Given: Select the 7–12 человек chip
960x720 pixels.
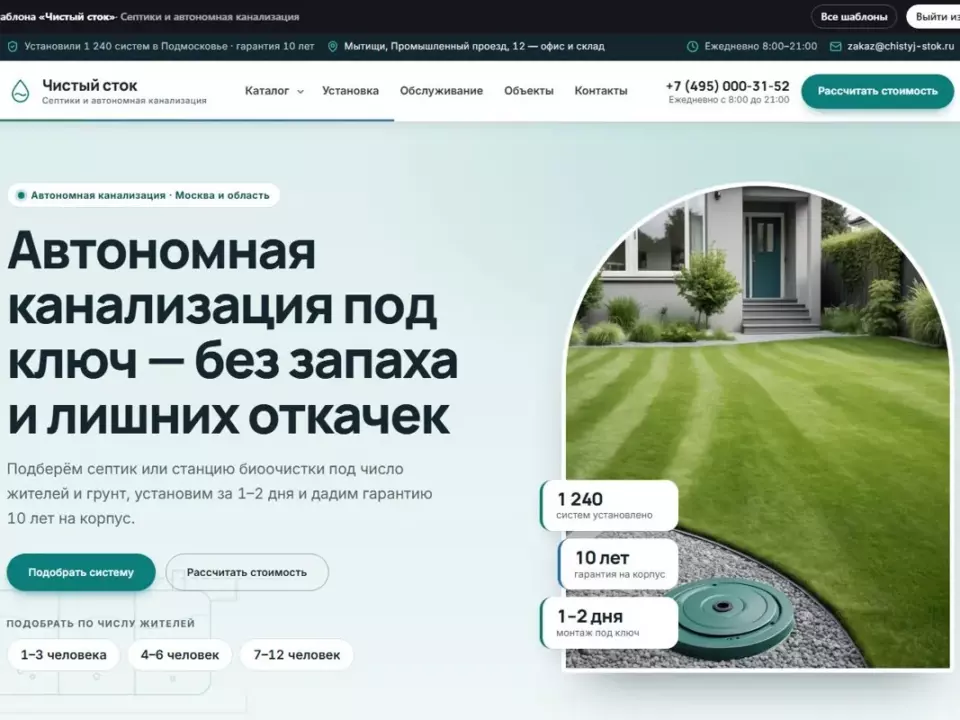Looking at the screenshot, I should [x=297, y=654].
